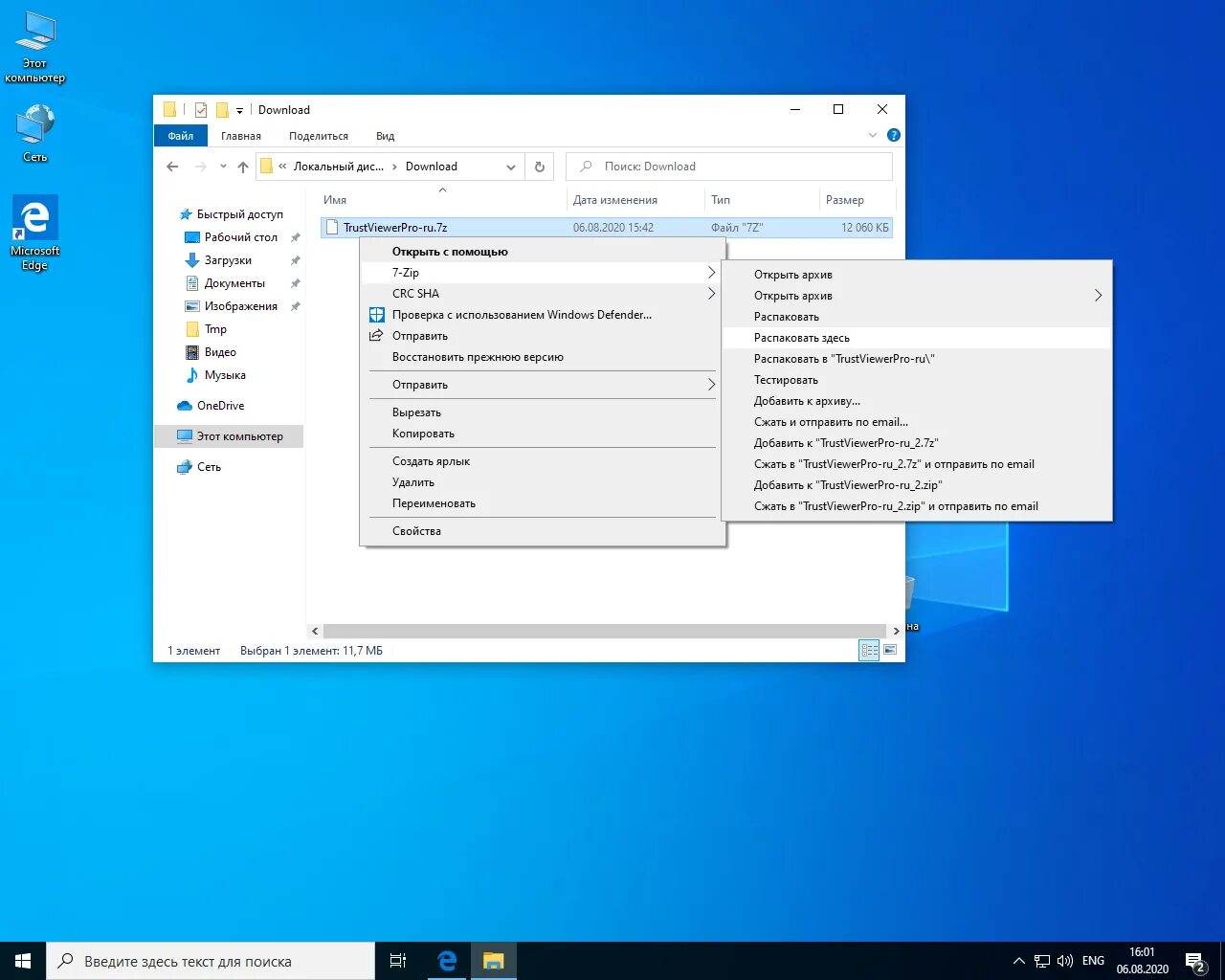The image size is (1225, 980).
Task: Open "Загрузки" in the sidebar
Action: click(x=228, y=260)
